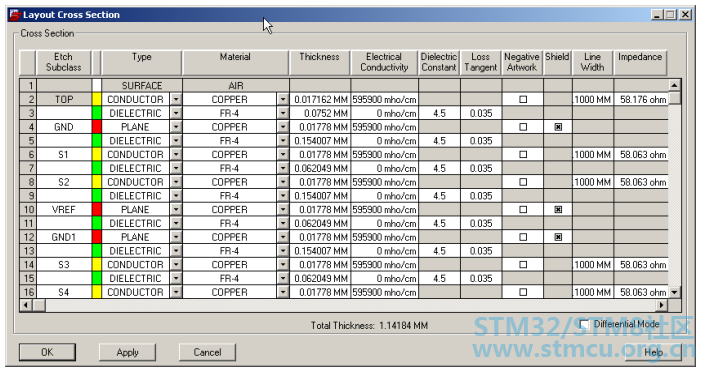Select dielectric constant 4.5 in row 5
The height and width of the screenshot is (372, 705).
coord(439,141)
